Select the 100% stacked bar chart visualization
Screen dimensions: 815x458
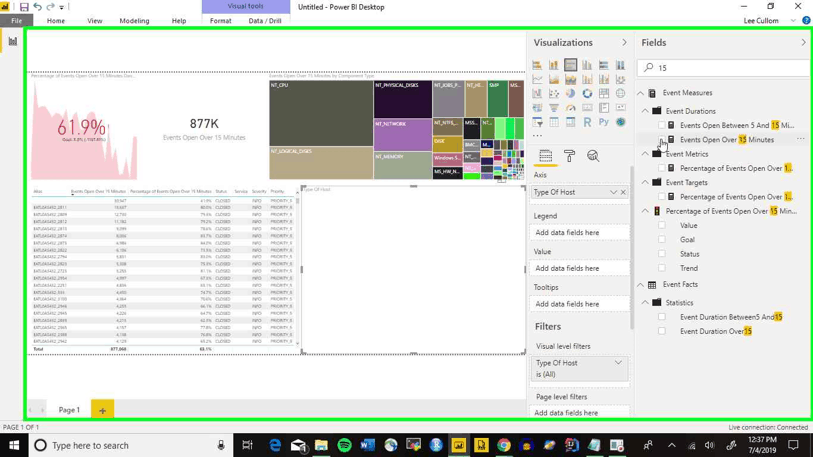click(603, 65)
